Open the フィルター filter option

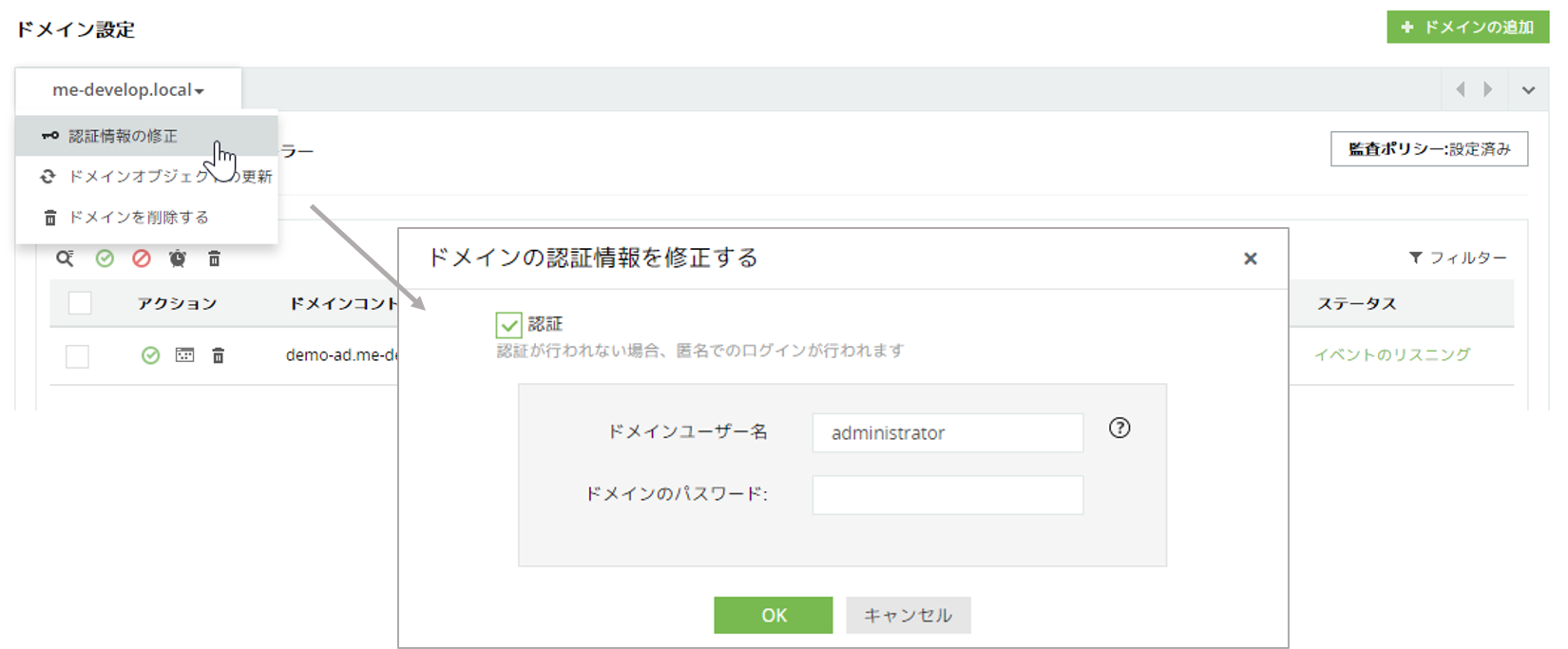click(x=1459, y=258)
